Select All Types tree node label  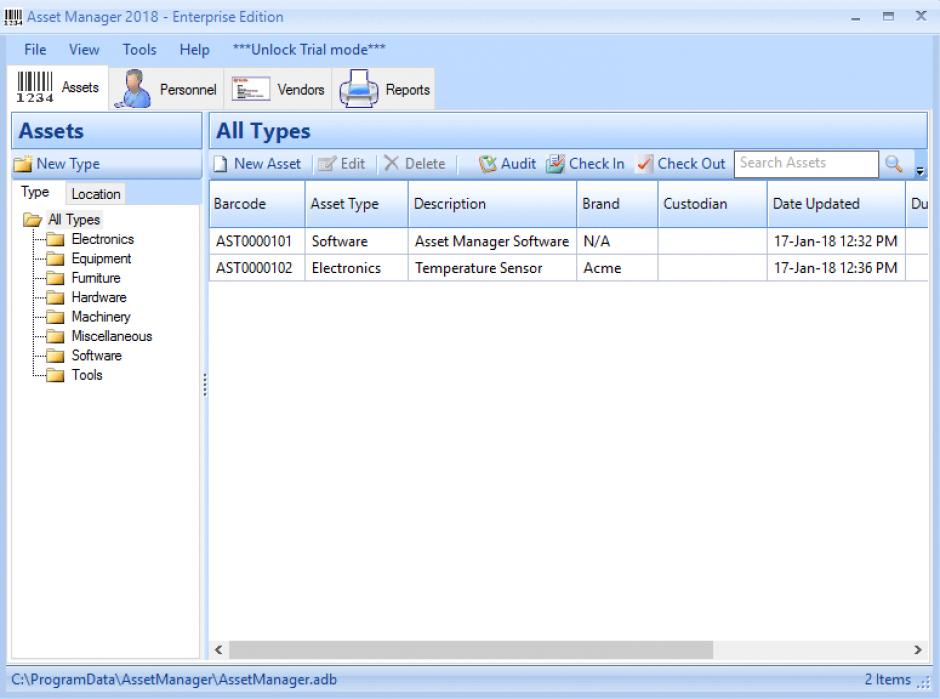pyautogui.click(x=74, y=219)
